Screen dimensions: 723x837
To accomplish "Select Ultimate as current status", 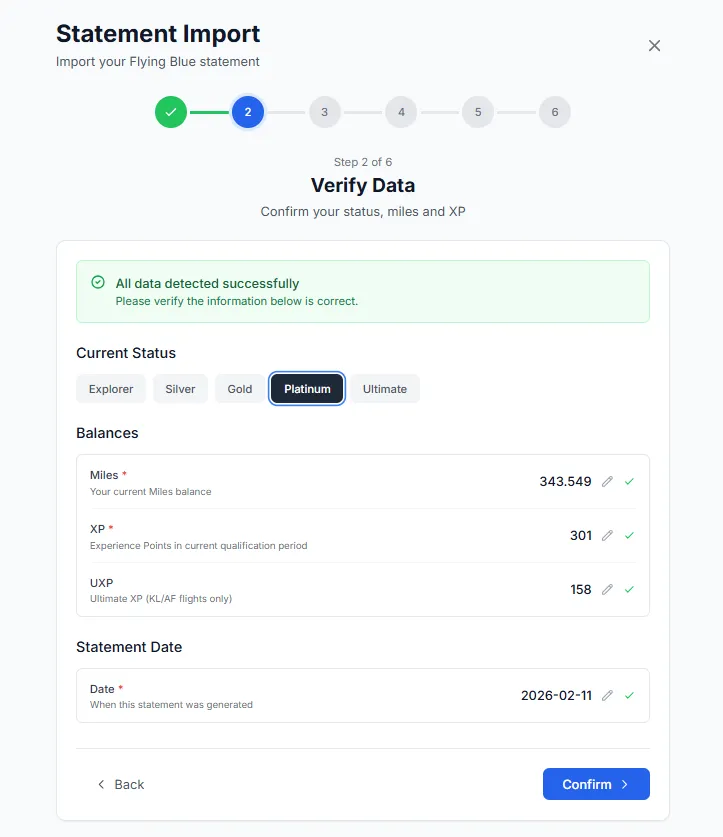I will point(384,388).
